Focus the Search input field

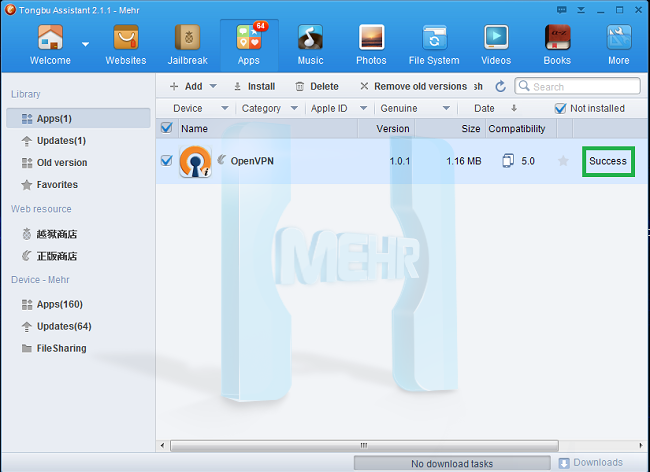(577, 86)
